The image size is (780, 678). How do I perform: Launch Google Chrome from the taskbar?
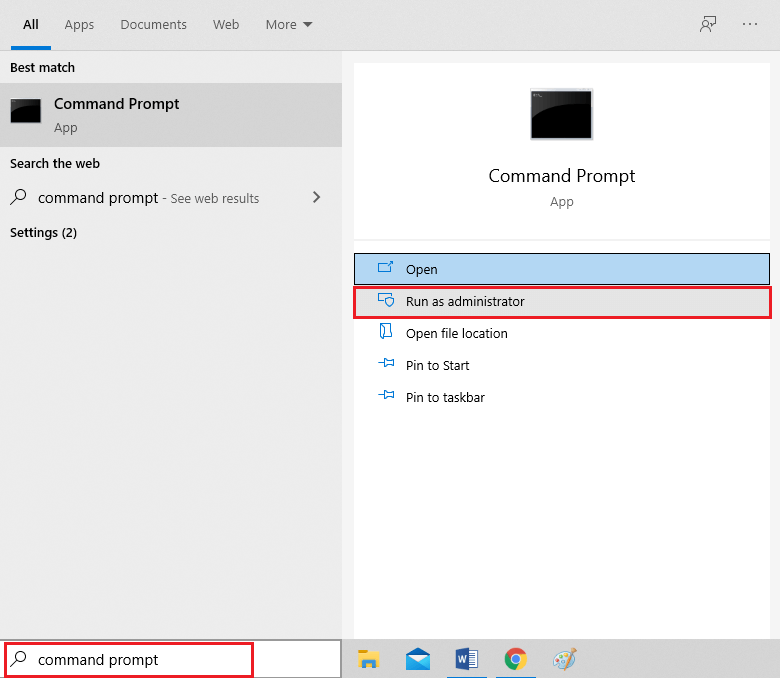point(516,659)
